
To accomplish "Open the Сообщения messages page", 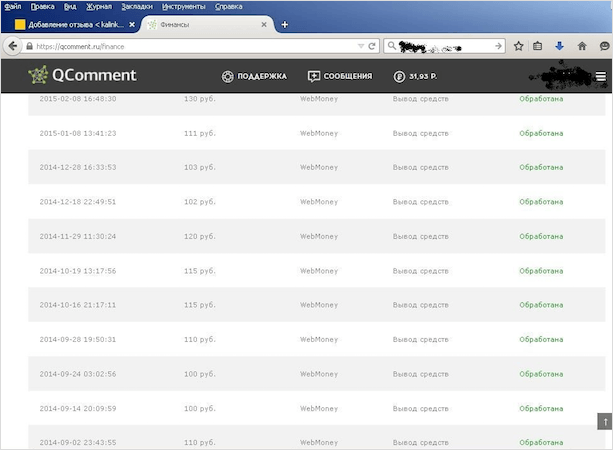I will point(340,76).
